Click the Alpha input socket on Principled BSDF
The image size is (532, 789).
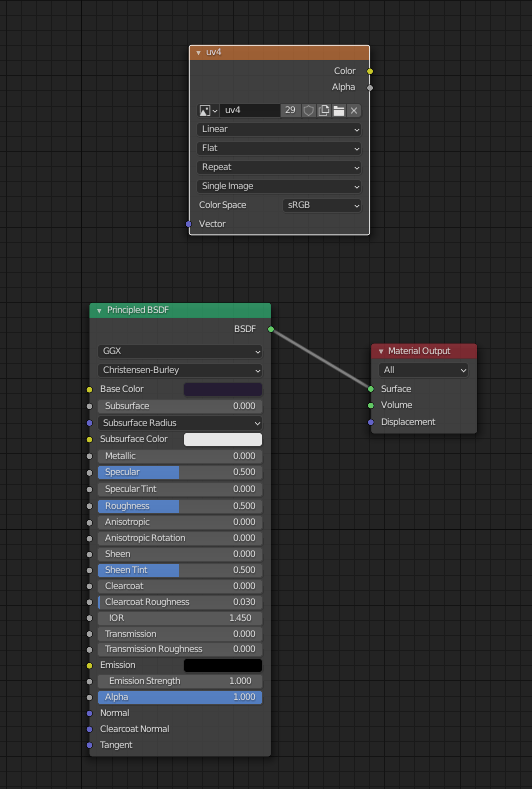click(x=90, y=697)
